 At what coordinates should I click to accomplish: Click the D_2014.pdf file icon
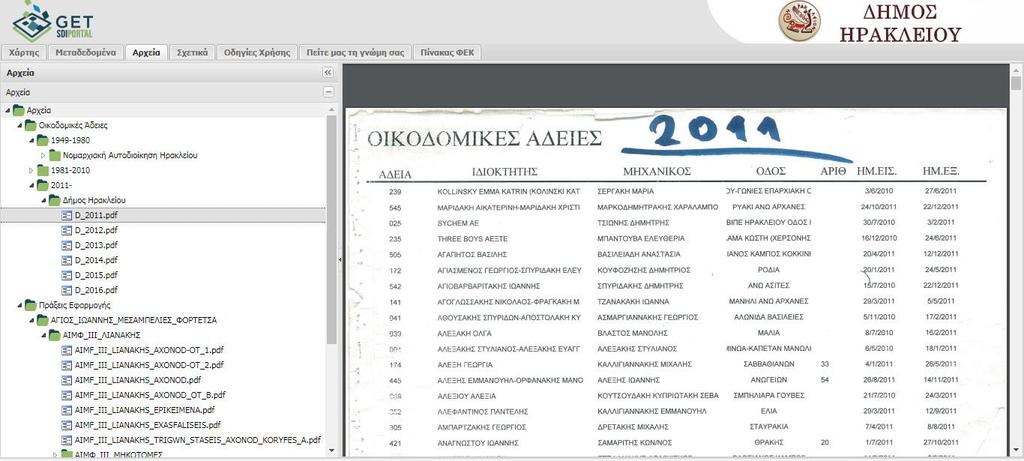(67, 260)
